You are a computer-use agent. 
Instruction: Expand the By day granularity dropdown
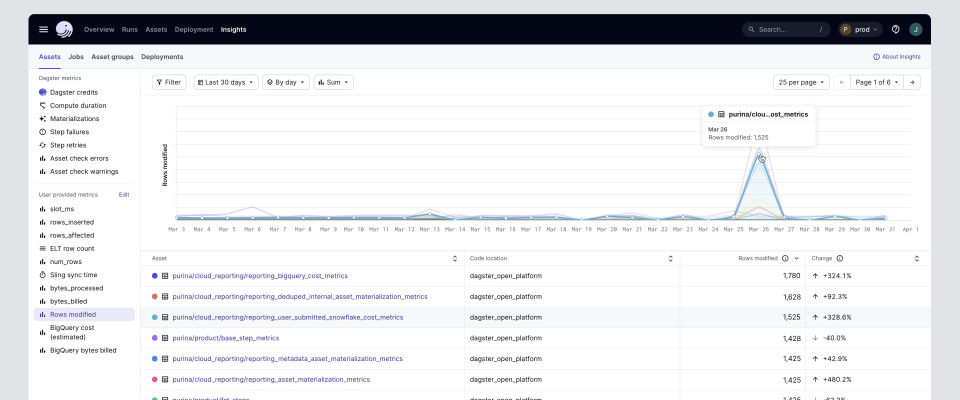tap(286, 82)
